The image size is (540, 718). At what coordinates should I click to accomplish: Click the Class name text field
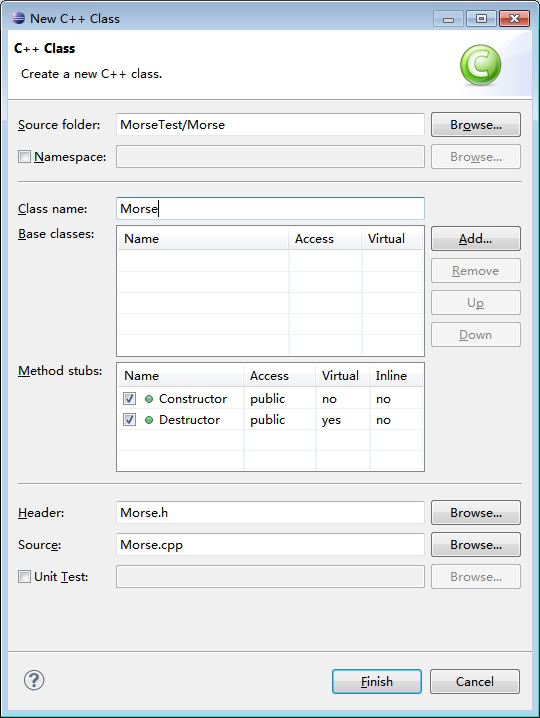coord(270,208)
